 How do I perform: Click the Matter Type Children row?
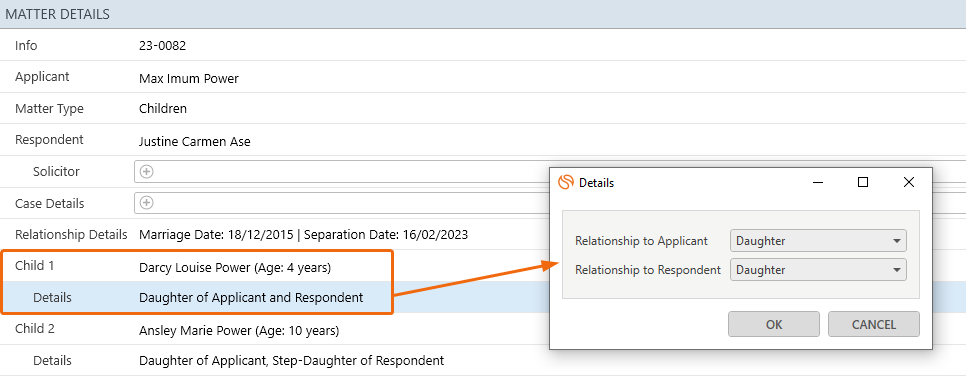[x=483, y=108]
